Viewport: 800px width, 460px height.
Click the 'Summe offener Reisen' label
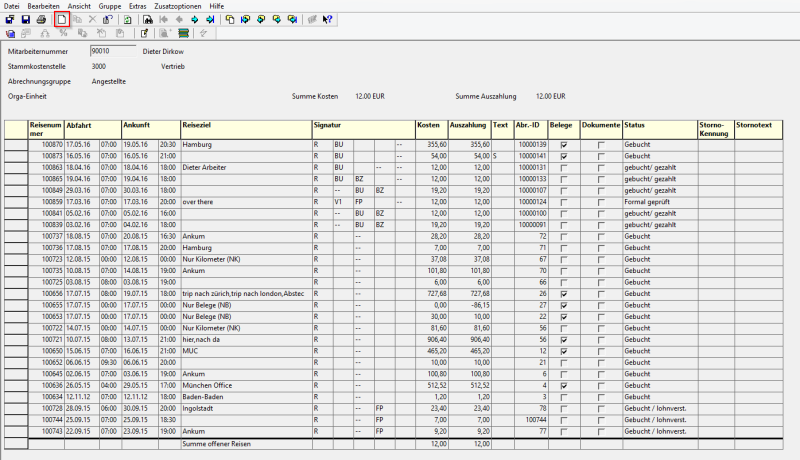(x=216, y=444)
